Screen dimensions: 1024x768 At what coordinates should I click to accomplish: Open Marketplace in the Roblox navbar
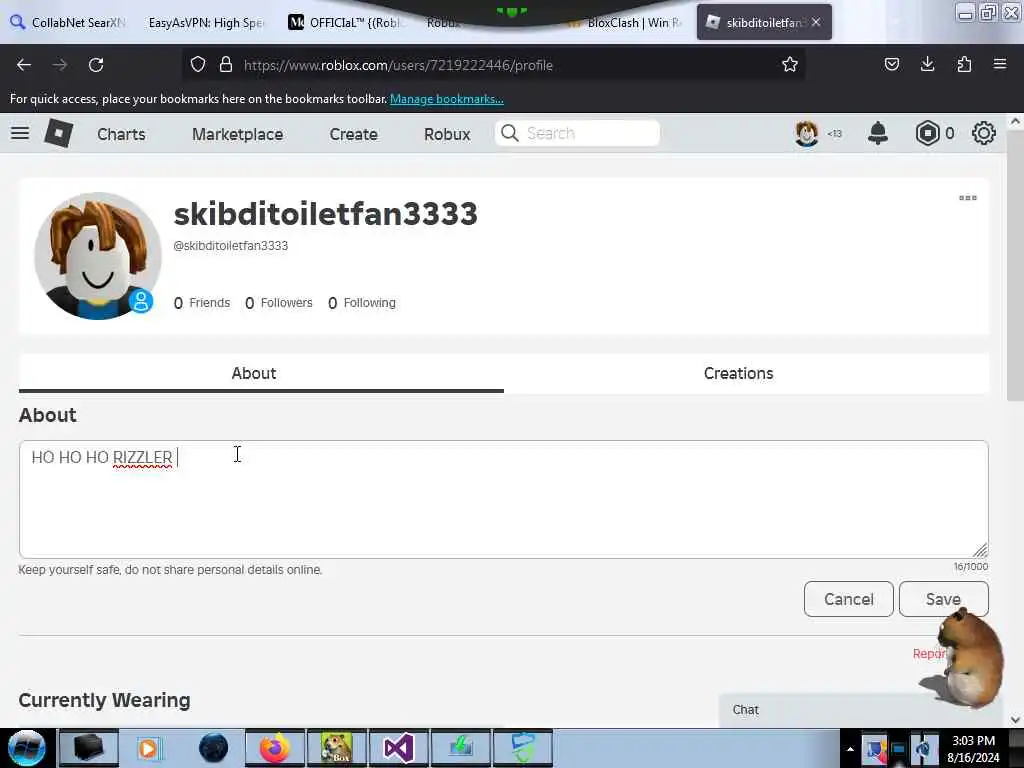(x=238, y=134)
